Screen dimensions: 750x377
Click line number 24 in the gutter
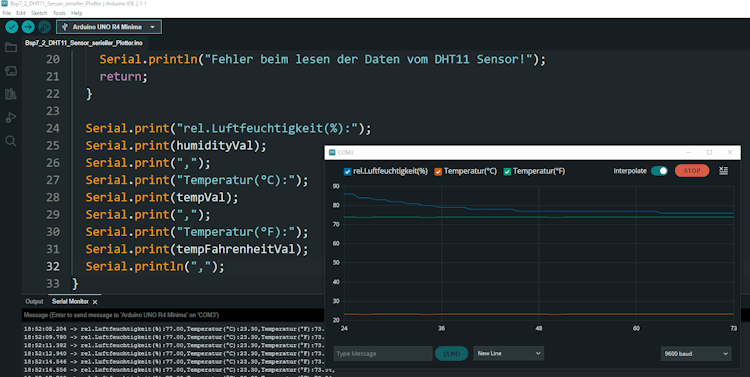(53, 128)
